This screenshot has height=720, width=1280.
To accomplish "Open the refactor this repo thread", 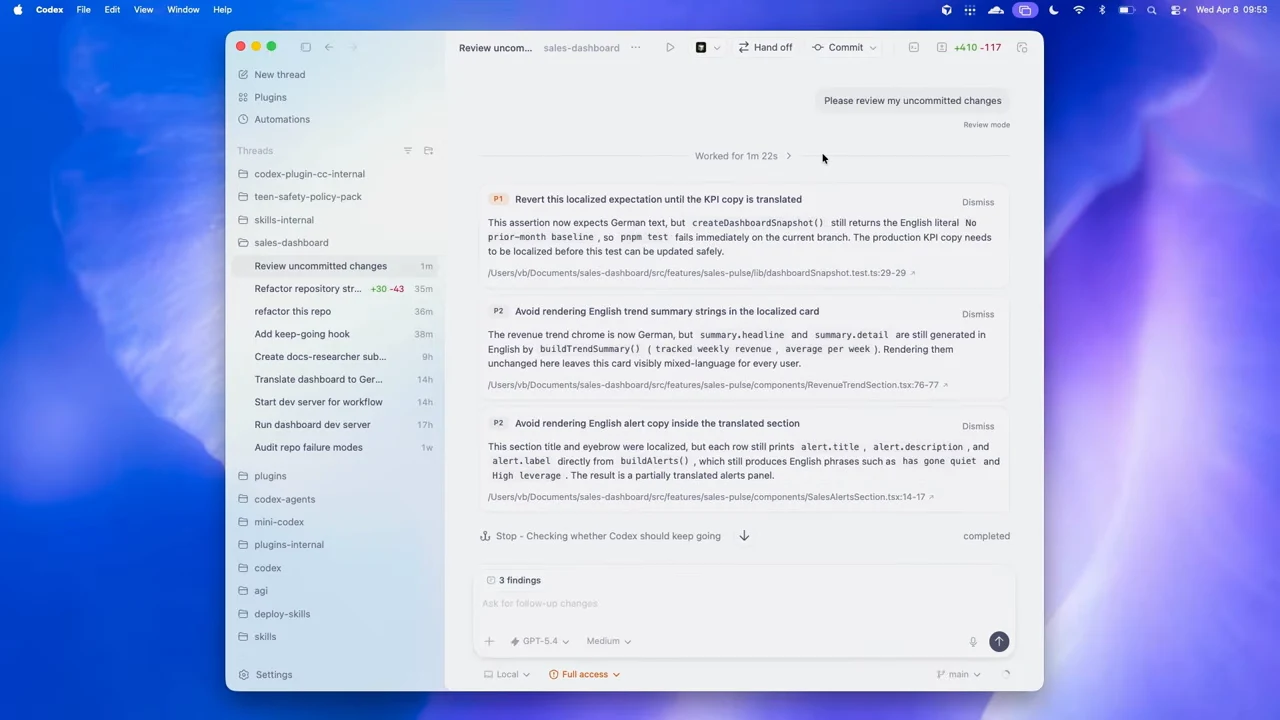I will (x=334, y=311).
